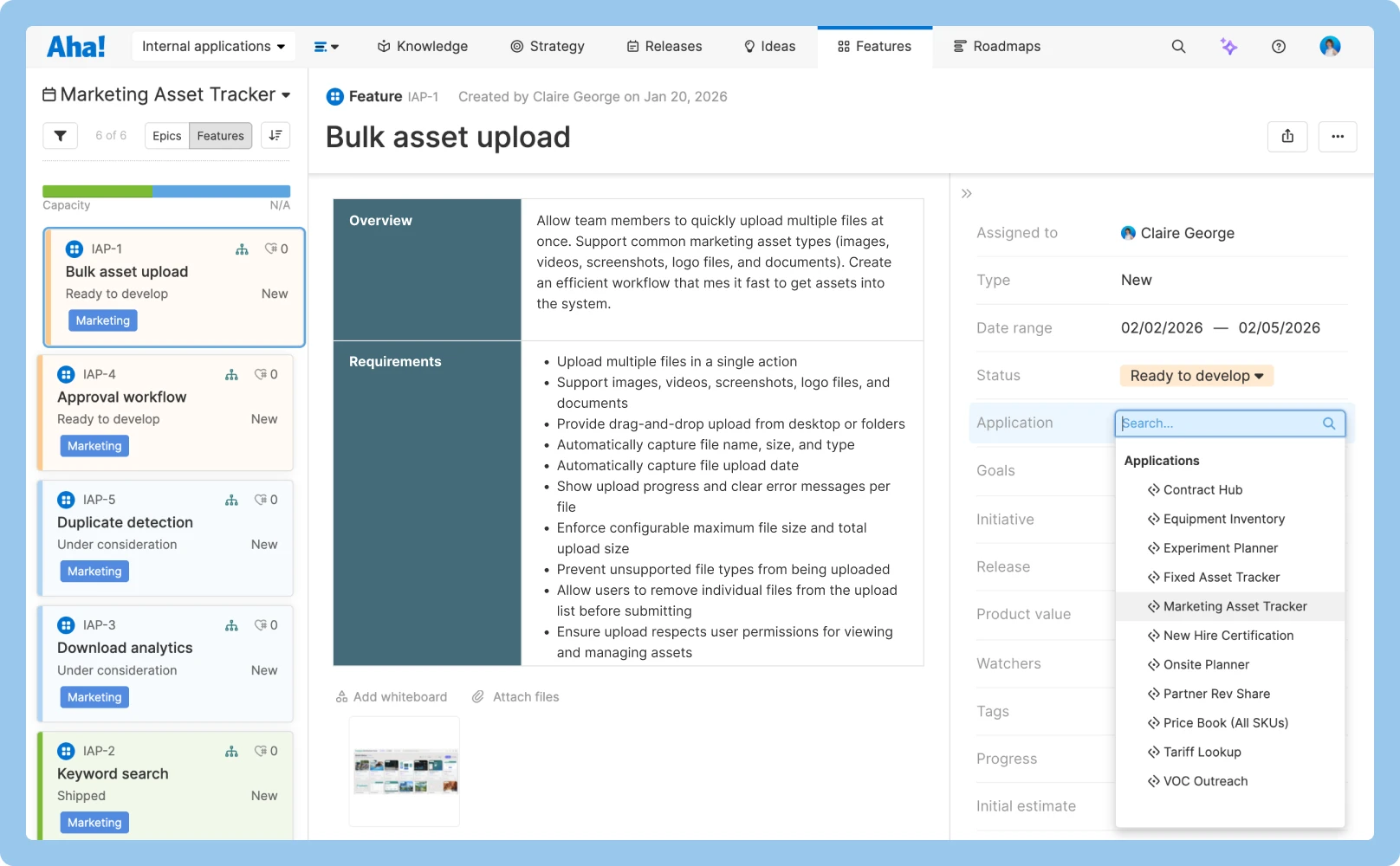1400x866 pixels.
Task: Open the filter icon above the feature list
Action: point(60,135)
